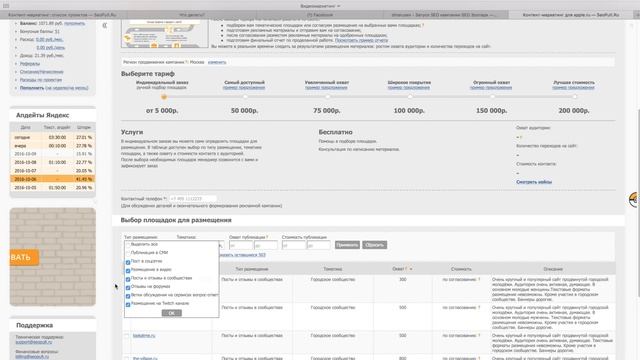Image resolution: width=640 pixels, height=360 pixels.
Task: Open the infographic thumbnail image
Action: (x=164, y=33)
